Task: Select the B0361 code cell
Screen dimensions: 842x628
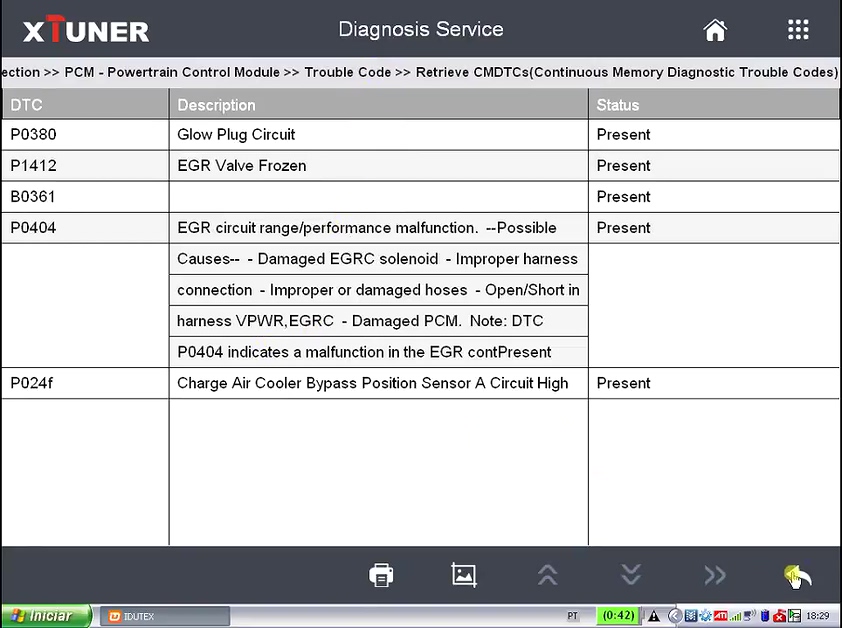Action: coord(85,197)
